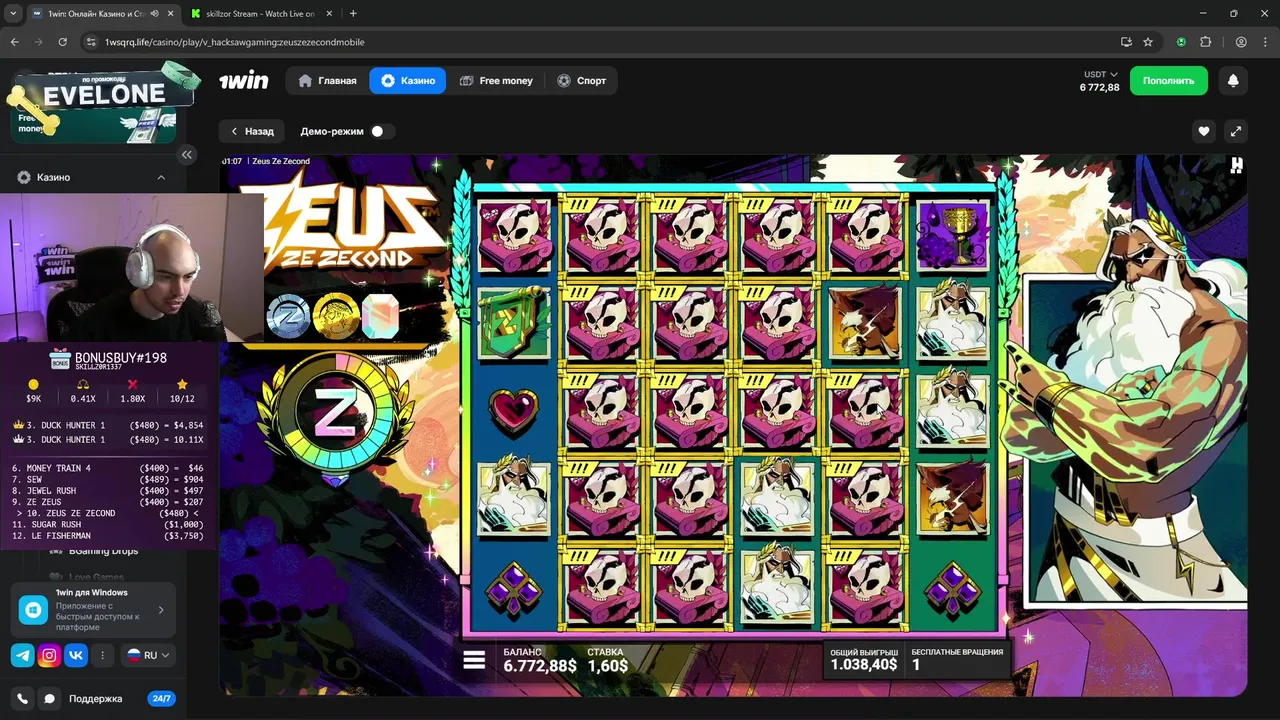Reload the browser page
This screenshot has width=1280, height=720.
63,42
